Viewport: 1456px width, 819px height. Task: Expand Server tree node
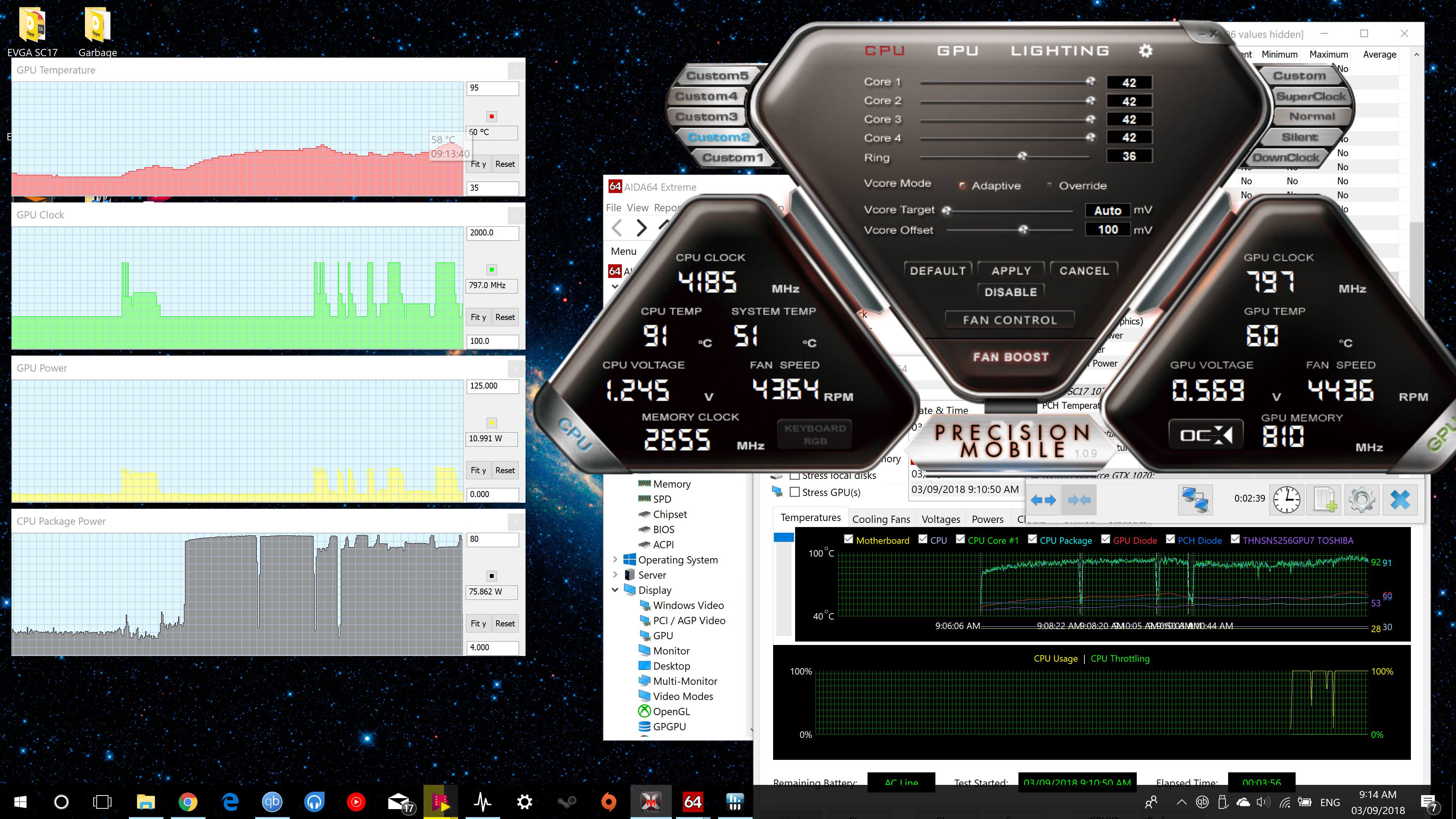point(615,575)
